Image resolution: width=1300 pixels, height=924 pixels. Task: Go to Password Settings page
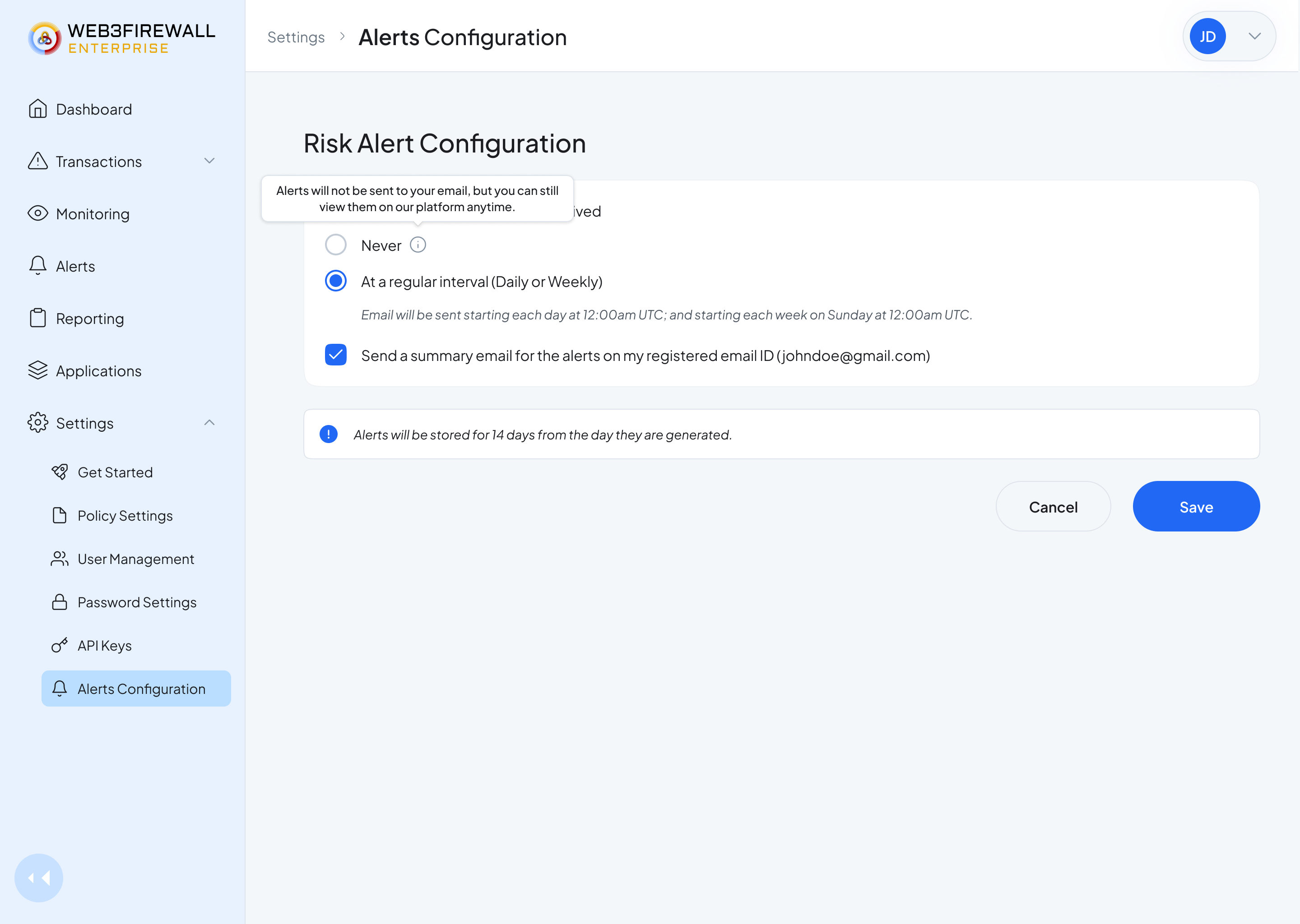137,602
